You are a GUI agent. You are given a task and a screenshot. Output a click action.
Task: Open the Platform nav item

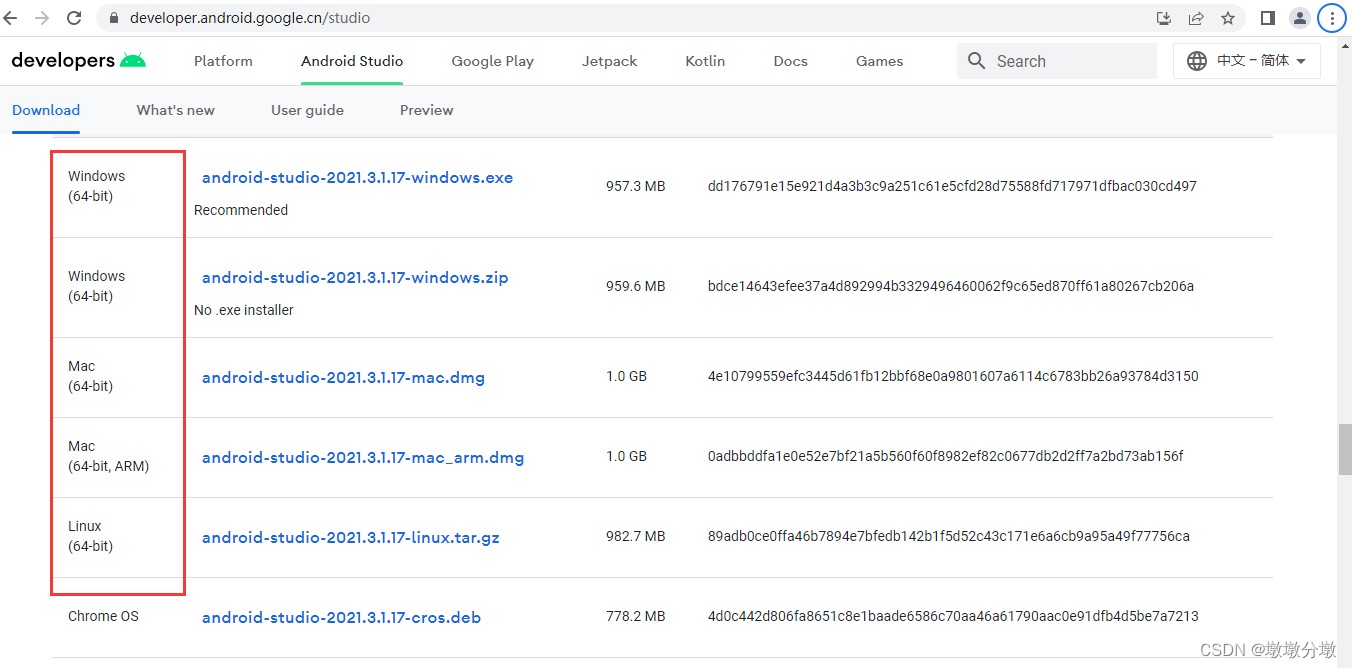[x=223, y=61]
